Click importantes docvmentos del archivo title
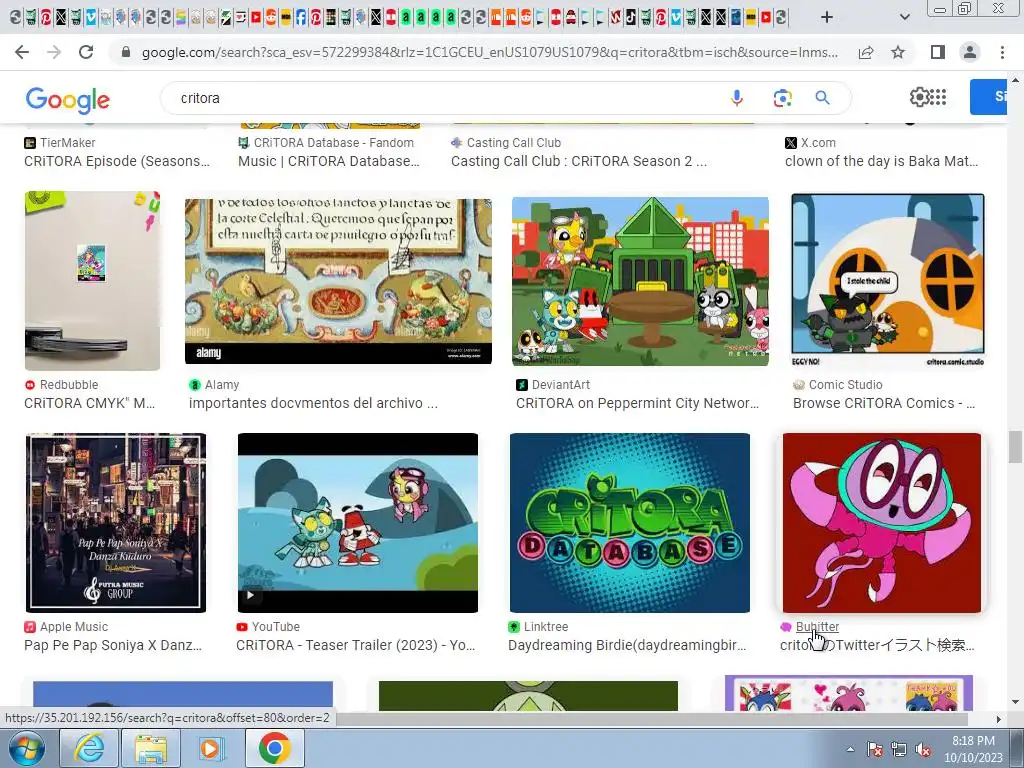 [x=313, y=404]
